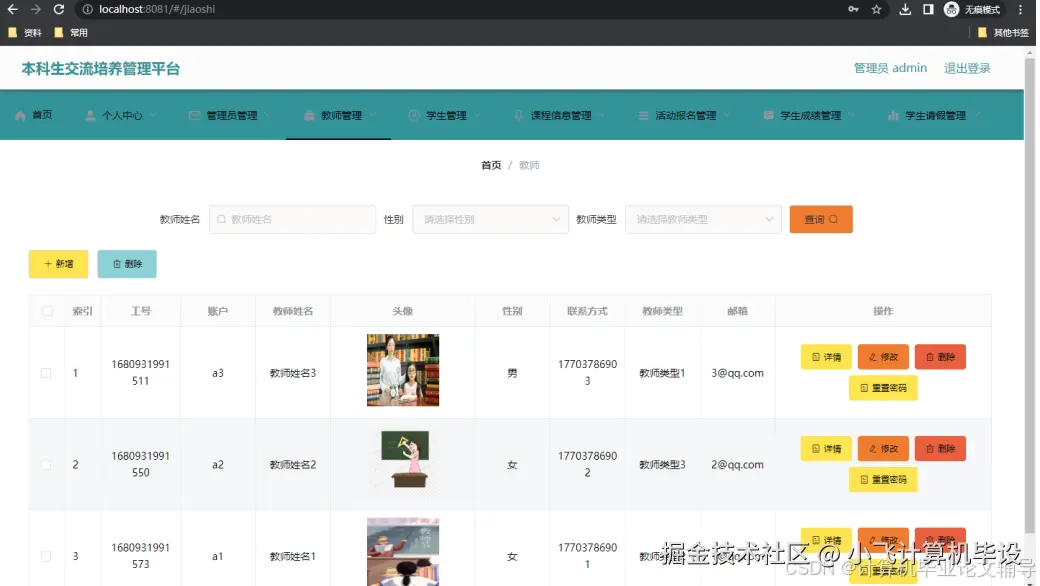Check the checkbox for teacher row 1
The width and height of the screenshot is (1040, 586).
click(x=44, y=371)
